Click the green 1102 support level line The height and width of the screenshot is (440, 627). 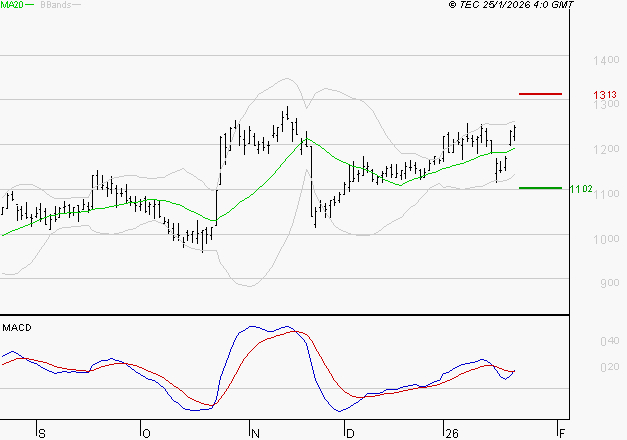click(540, 188)
